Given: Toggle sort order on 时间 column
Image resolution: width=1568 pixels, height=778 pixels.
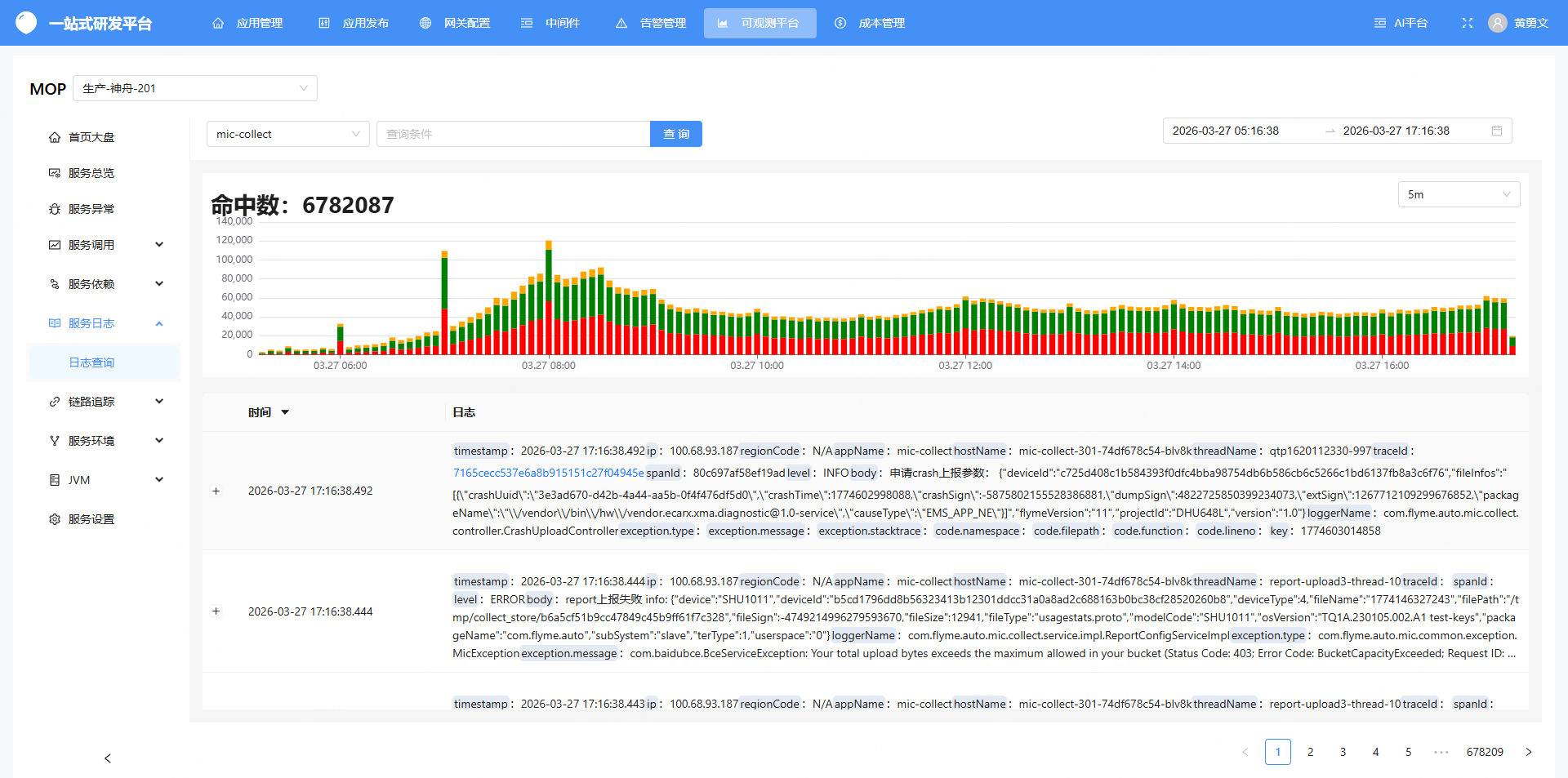Looking at the screenshot, I should tap(285, 412).
